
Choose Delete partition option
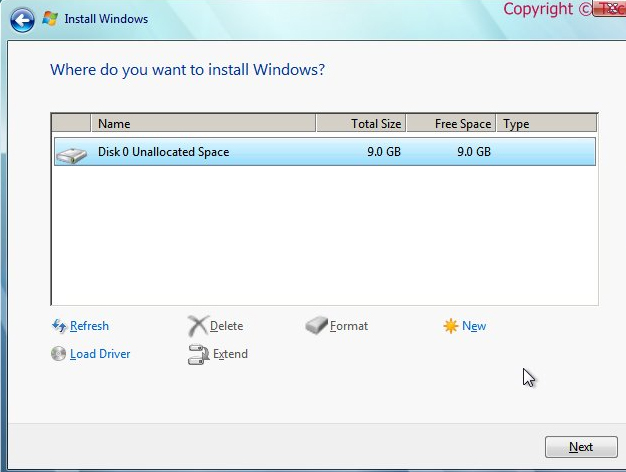pos(226,326)
